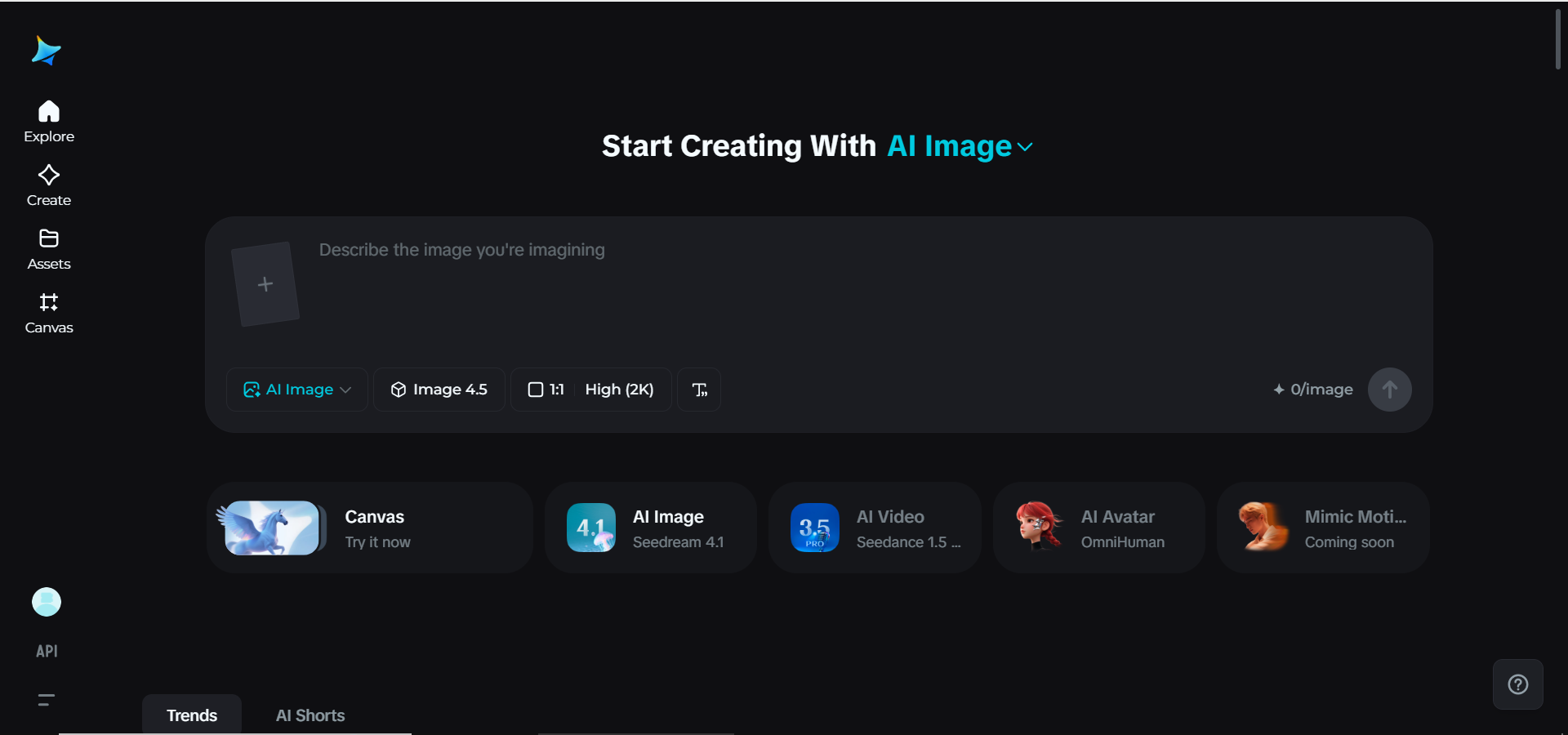Open the API link in sidebar

pos(47,651)
